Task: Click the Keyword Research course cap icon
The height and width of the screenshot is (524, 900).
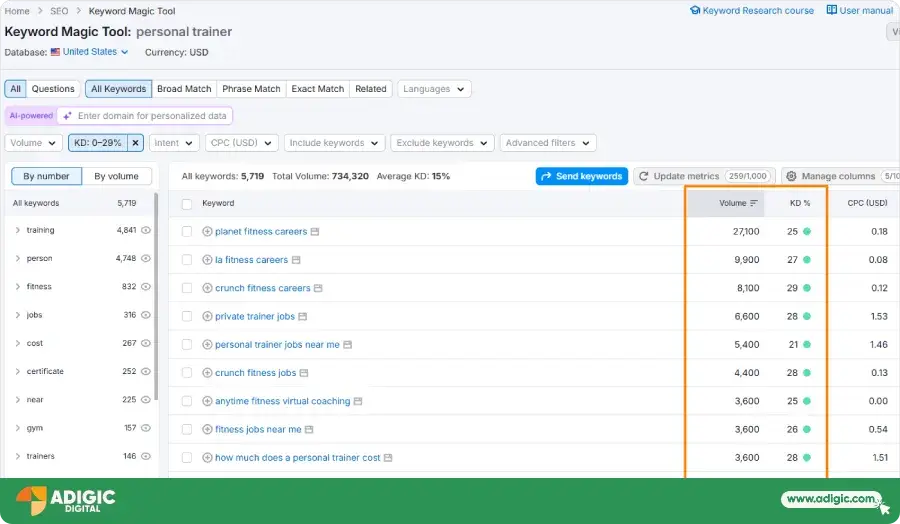Action: pos(695,10)
